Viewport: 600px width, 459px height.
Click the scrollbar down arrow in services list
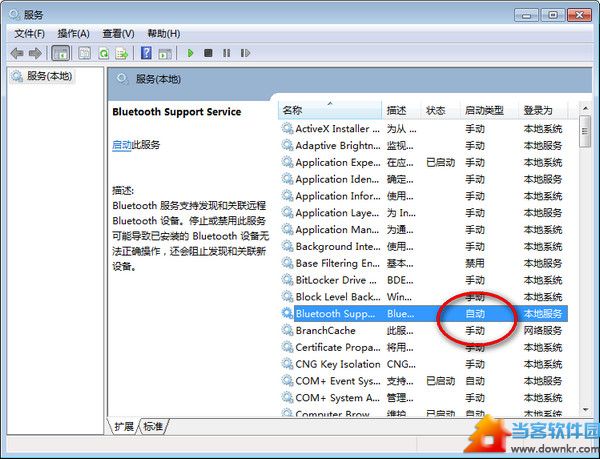click(585, 410)
